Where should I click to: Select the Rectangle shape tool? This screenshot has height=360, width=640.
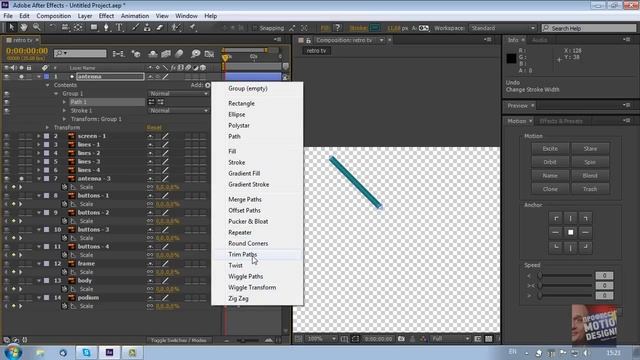pos(94,27)
